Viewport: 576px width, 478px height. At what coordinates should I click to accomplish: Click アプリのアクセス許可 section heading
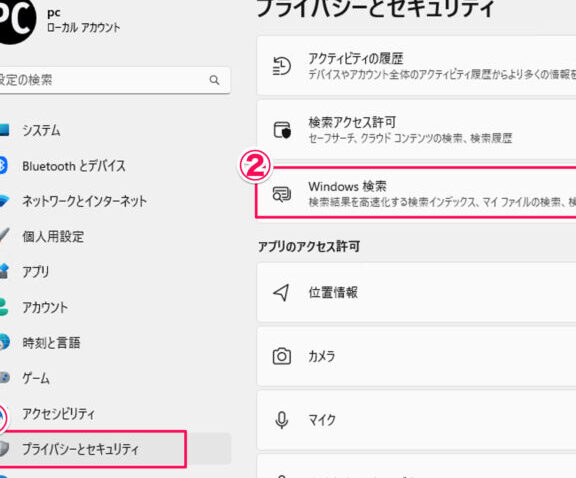[309, 246]
